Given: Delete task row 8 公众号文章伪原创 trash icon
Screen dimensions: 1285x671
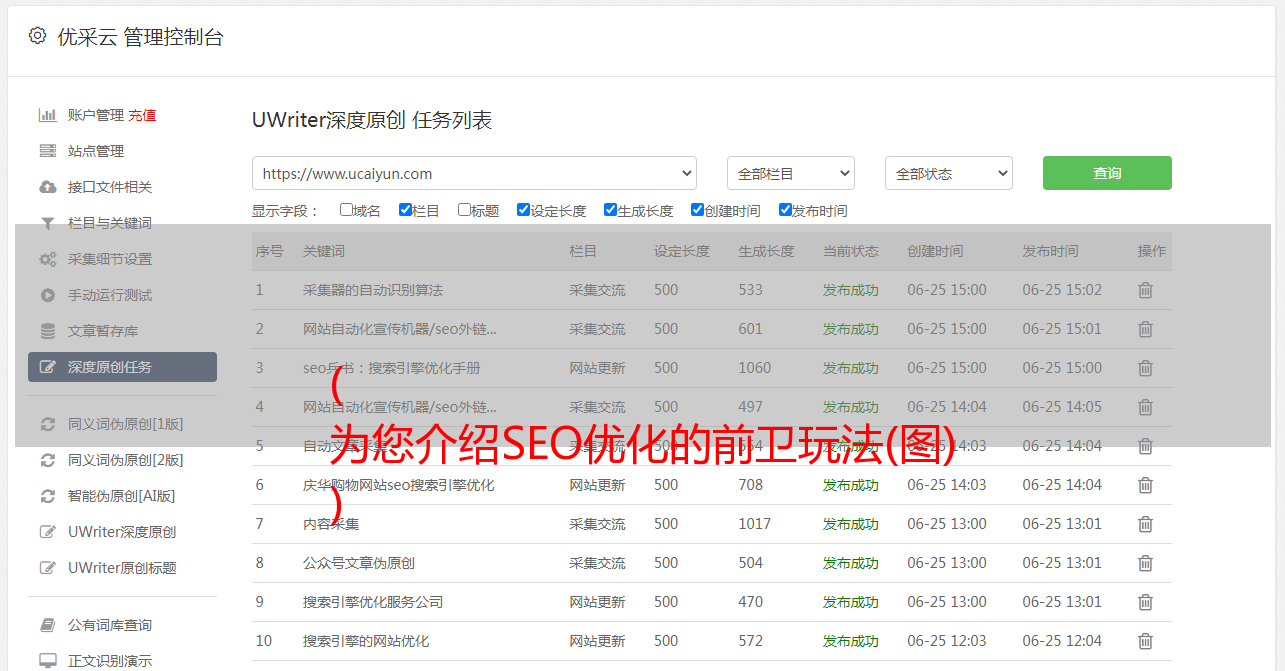Looking at the screenshot, I should [1145, 563].
